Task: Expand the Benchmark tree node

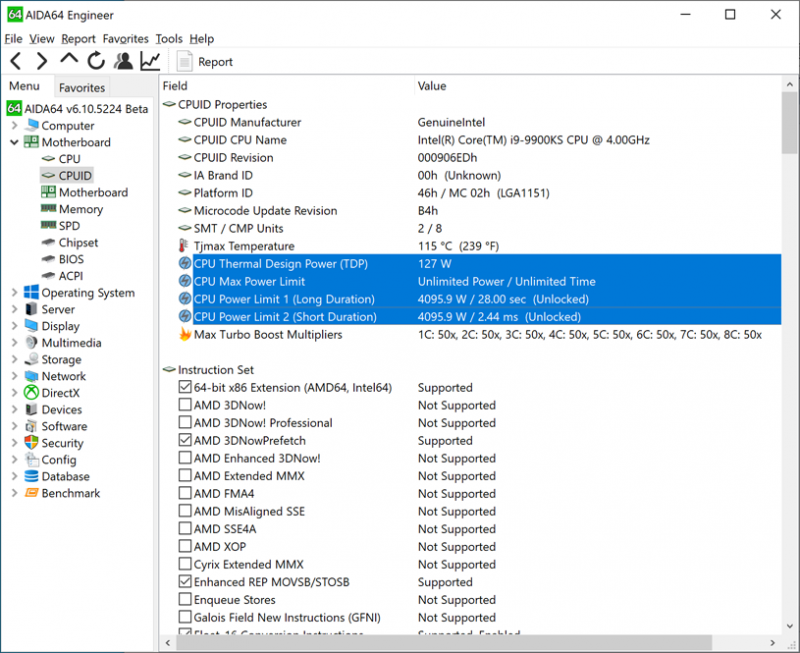Action: coord(14,493)
